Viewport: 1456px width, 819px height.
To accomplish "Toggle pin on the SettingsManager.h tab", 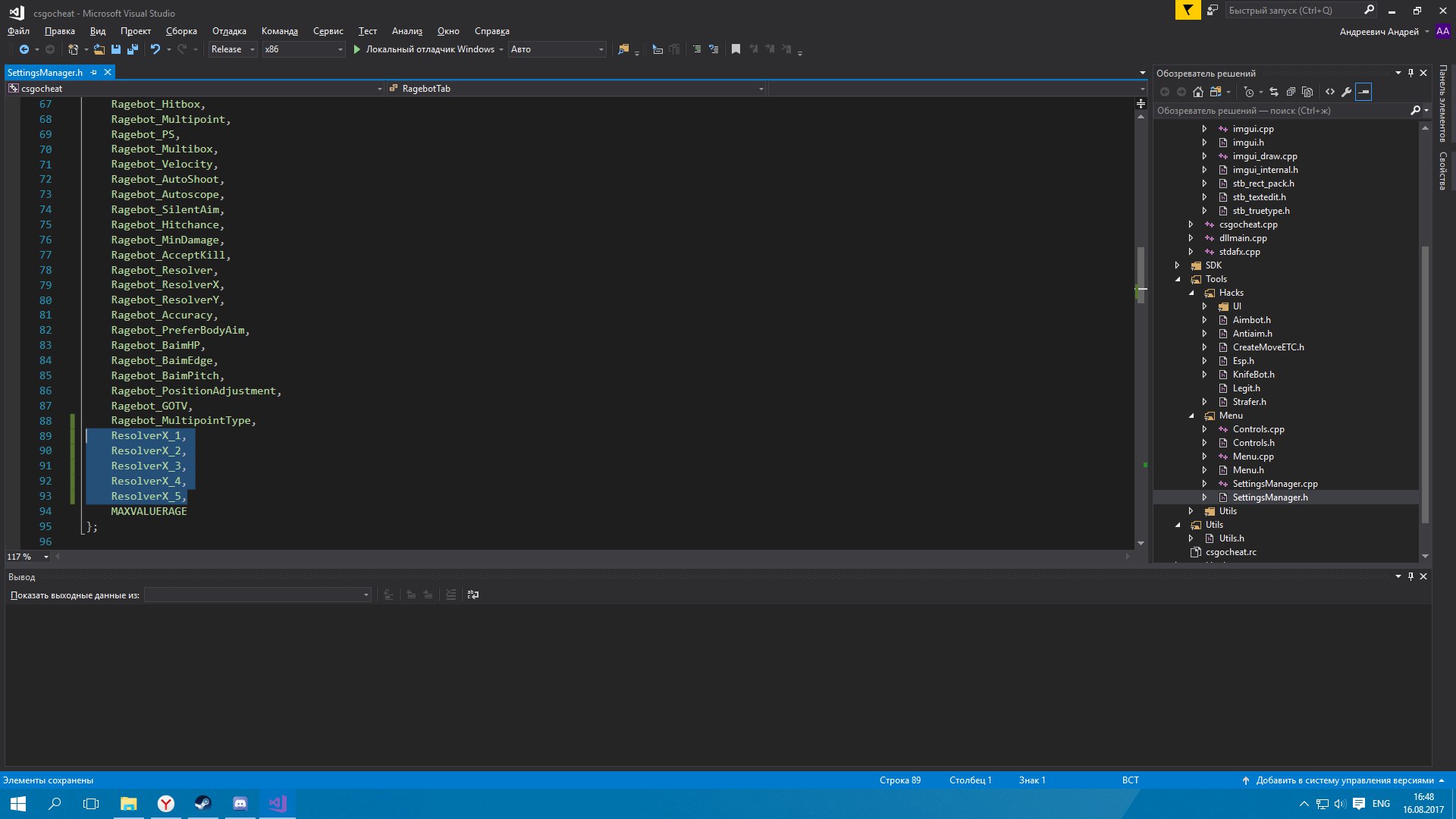I will (94, 73).
